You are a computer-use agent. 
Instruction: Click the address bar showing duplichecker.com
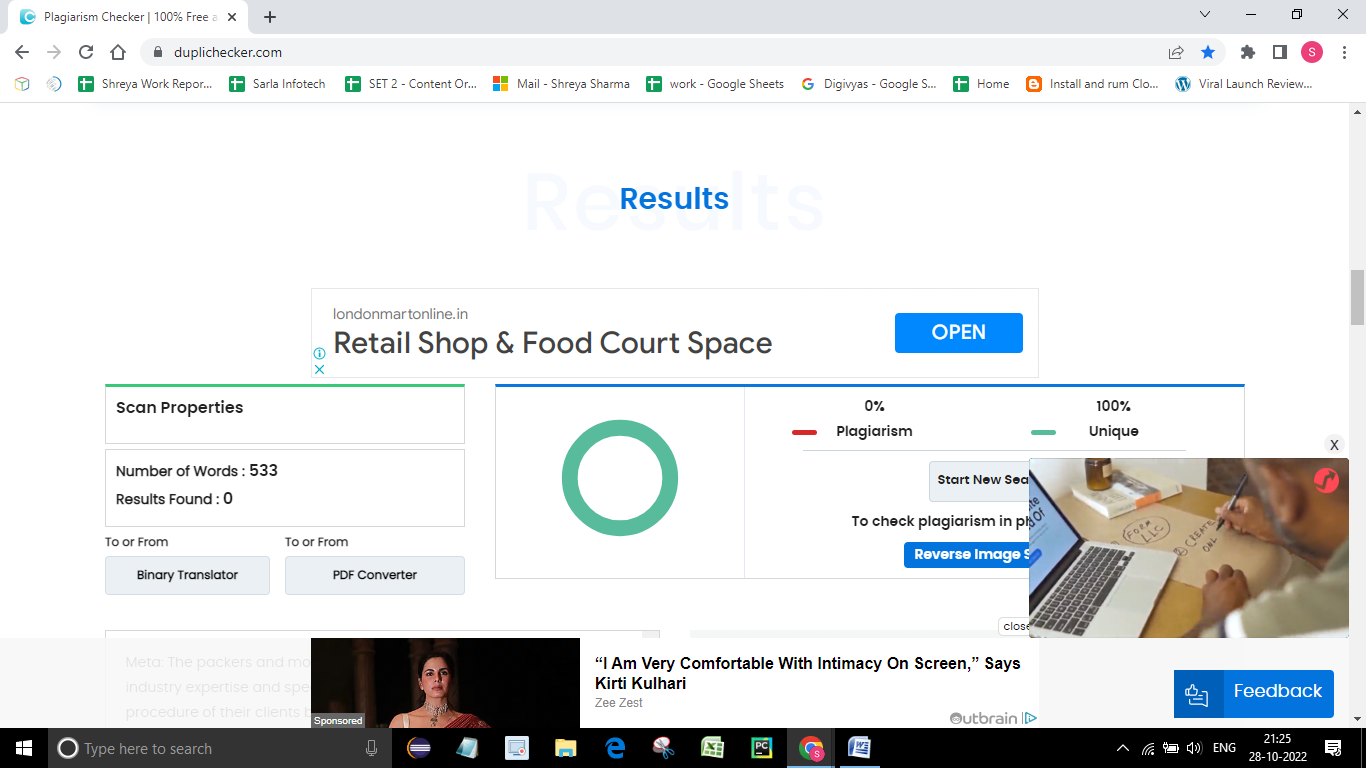click(650, 52)
